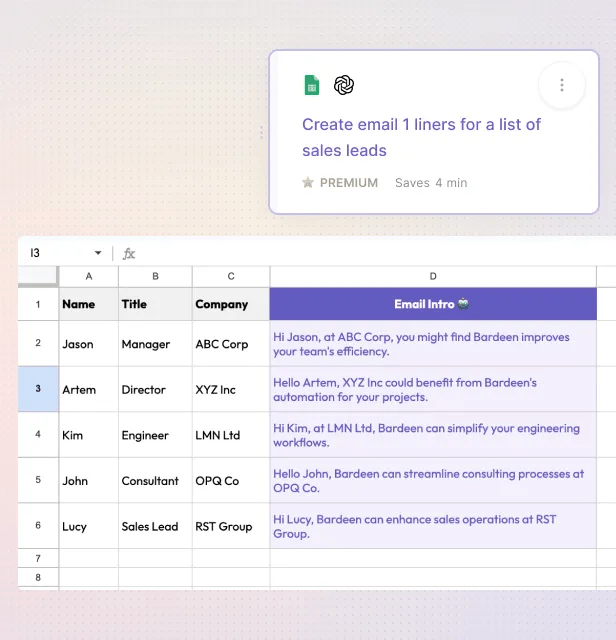The width and height of the screenshot is (616, 640).
Task: Select column D header
Action: click(x=433, y=277)
